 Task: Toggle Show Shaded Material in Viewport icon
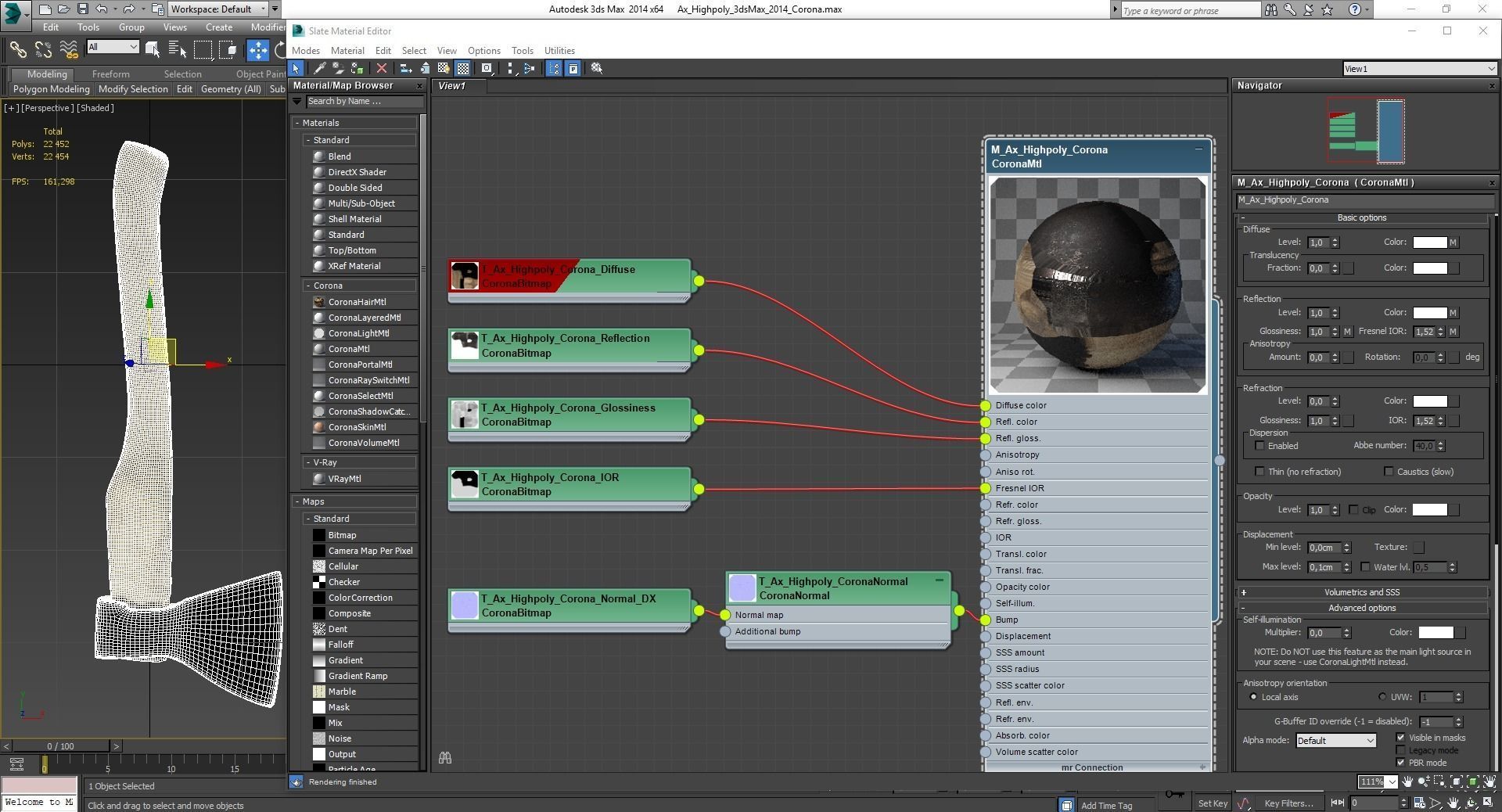(444, 69)
